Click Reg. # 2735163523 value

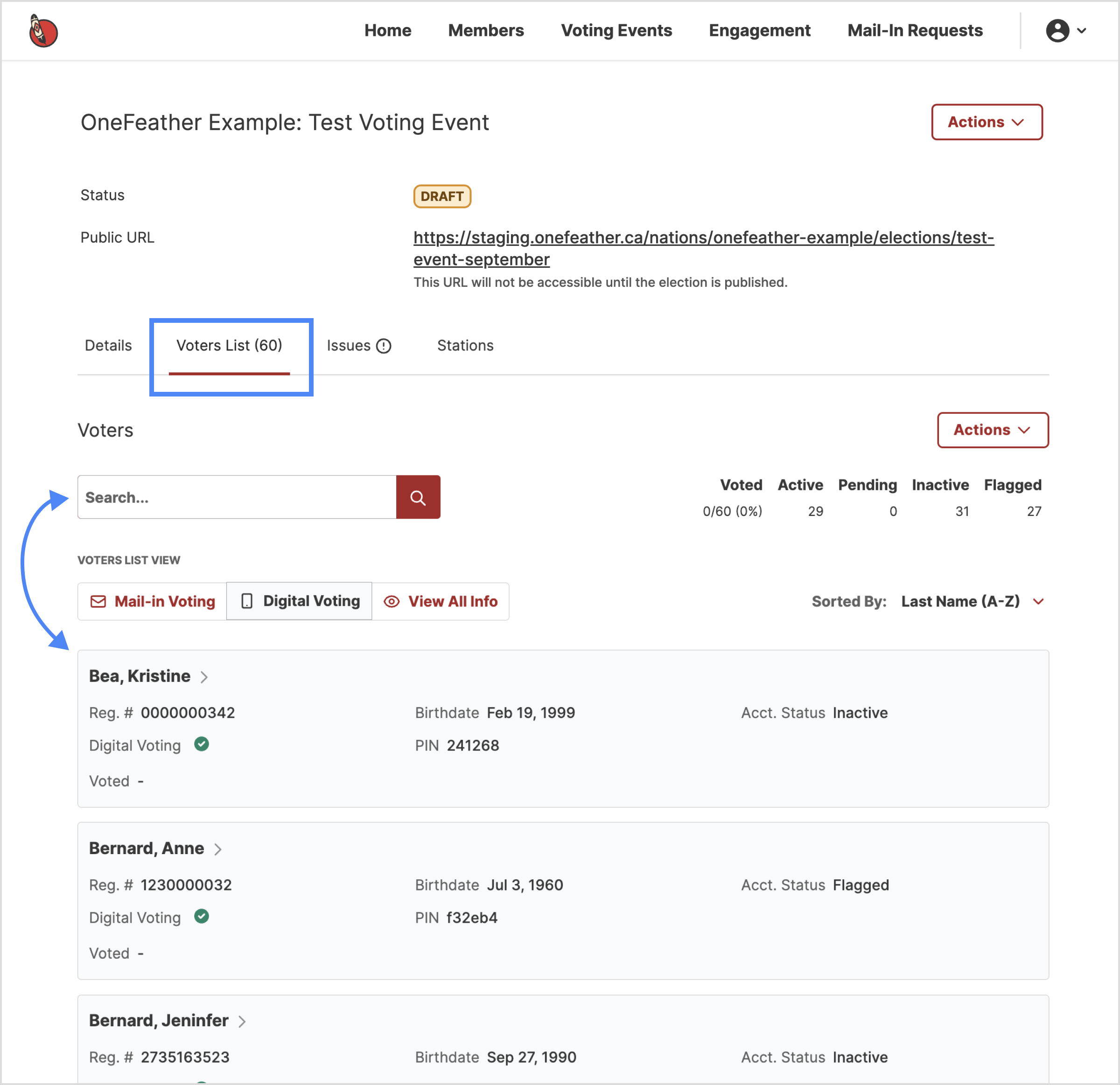[x=185, y=1057]
